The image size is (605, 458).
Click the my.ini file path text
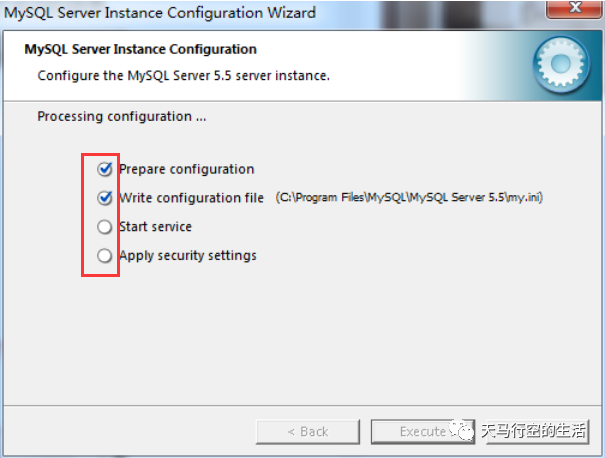tap(409, 198)
